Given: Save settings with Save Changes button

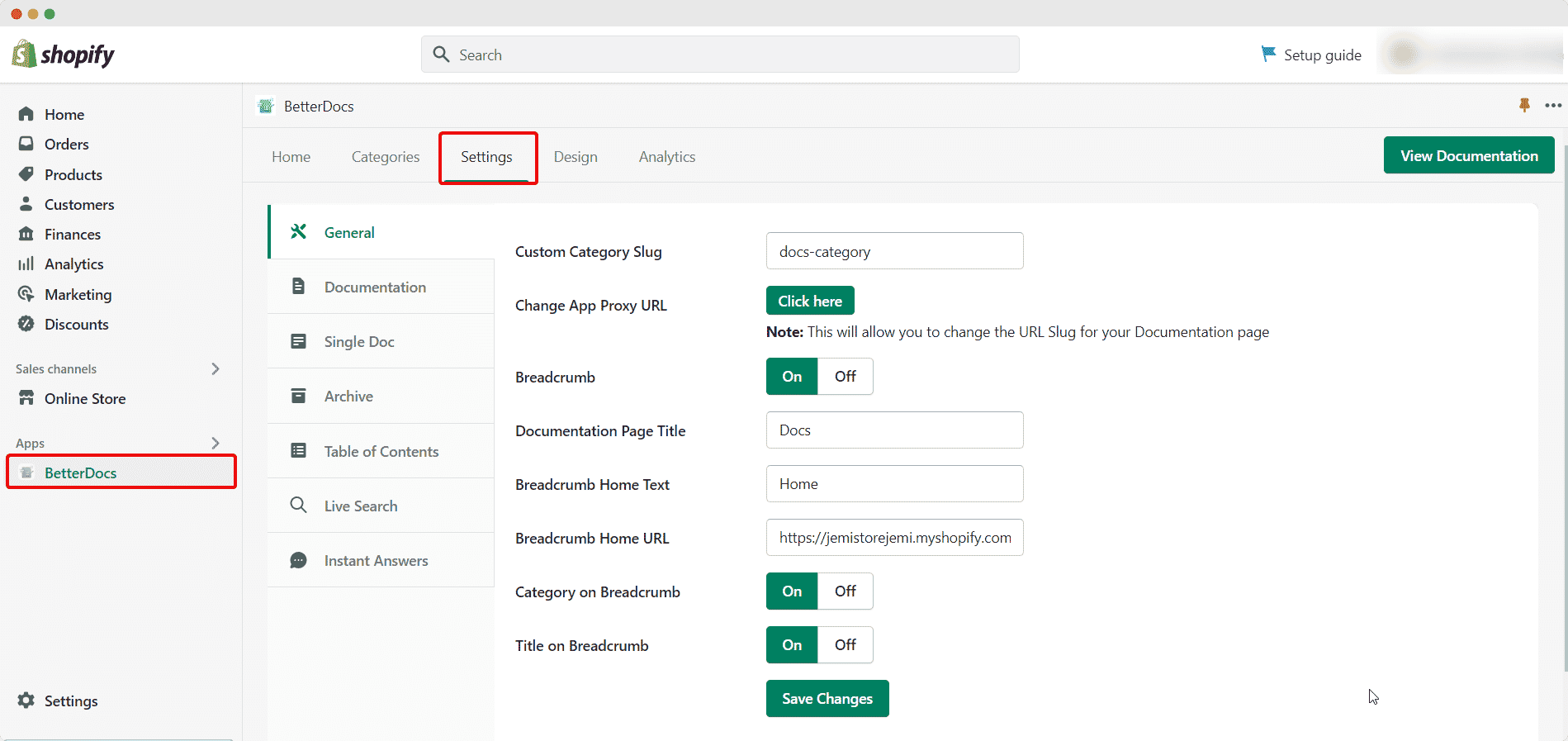Looking at the screenshot, I should (x=827, y=698).
